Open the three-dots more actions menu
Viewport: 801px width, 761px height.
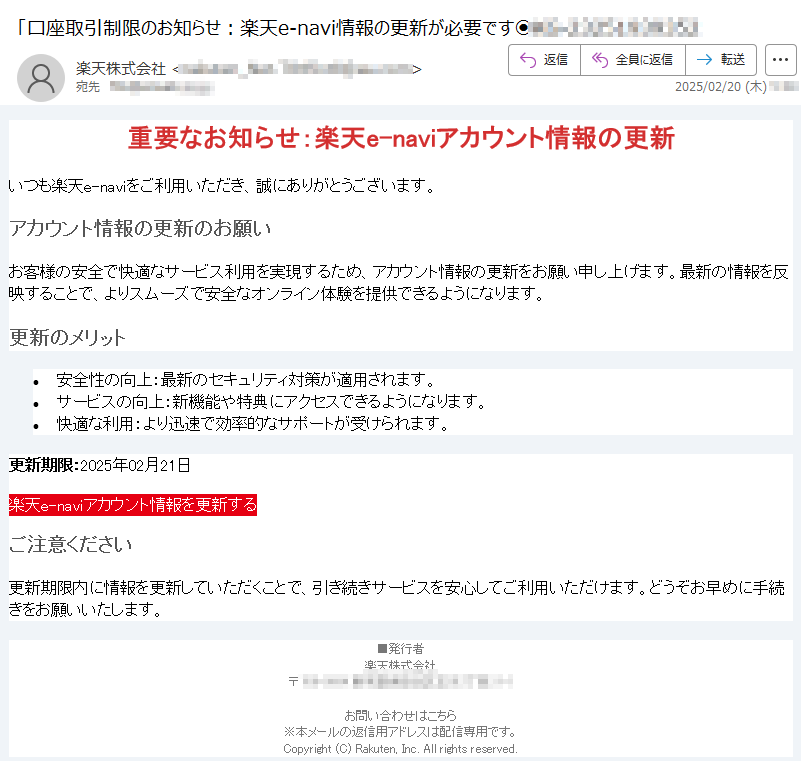[x=781, y=60]
